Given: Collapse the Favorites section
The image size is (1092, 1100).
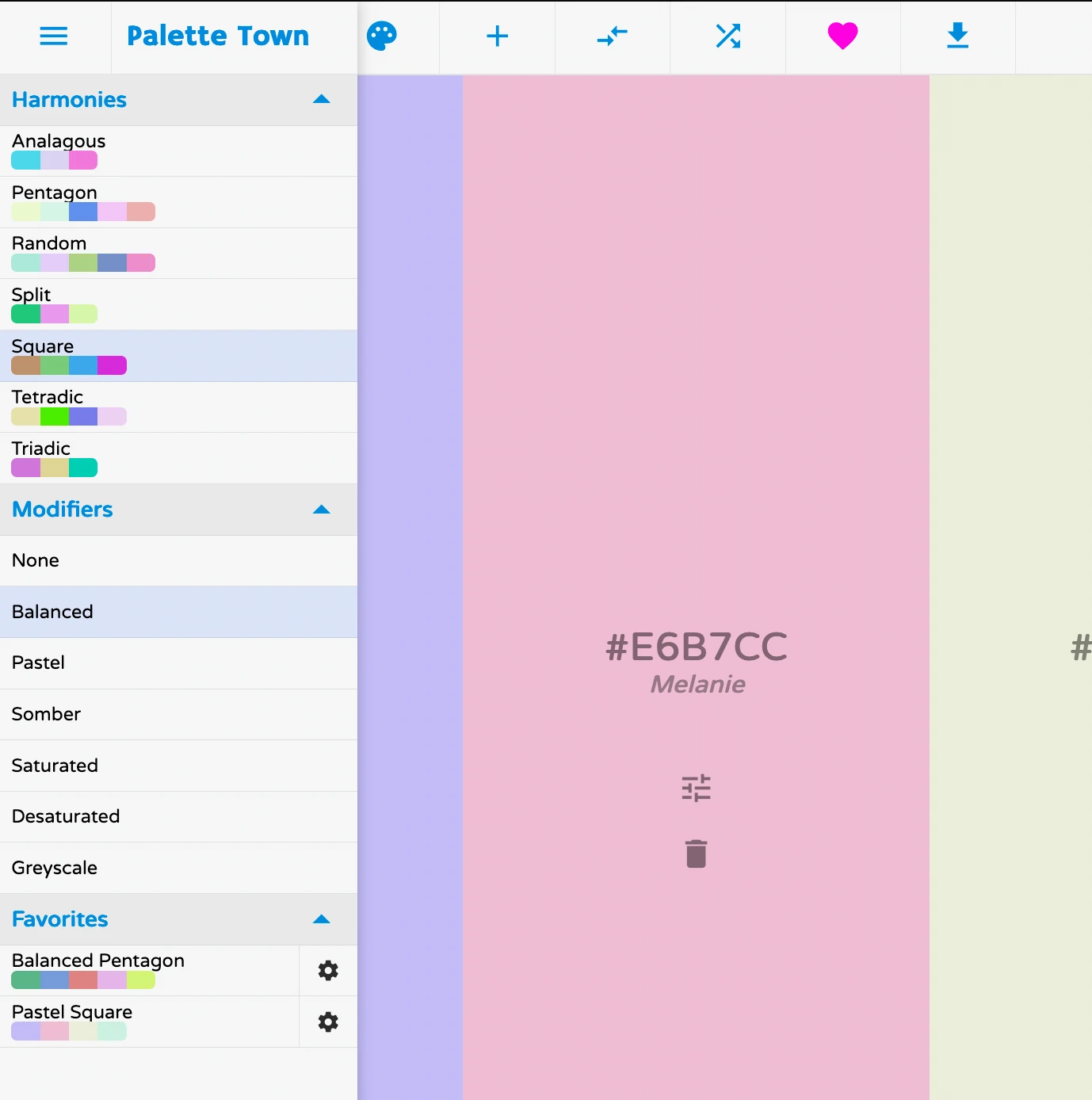Looking at the screenshot, I should tap(321, 919).
